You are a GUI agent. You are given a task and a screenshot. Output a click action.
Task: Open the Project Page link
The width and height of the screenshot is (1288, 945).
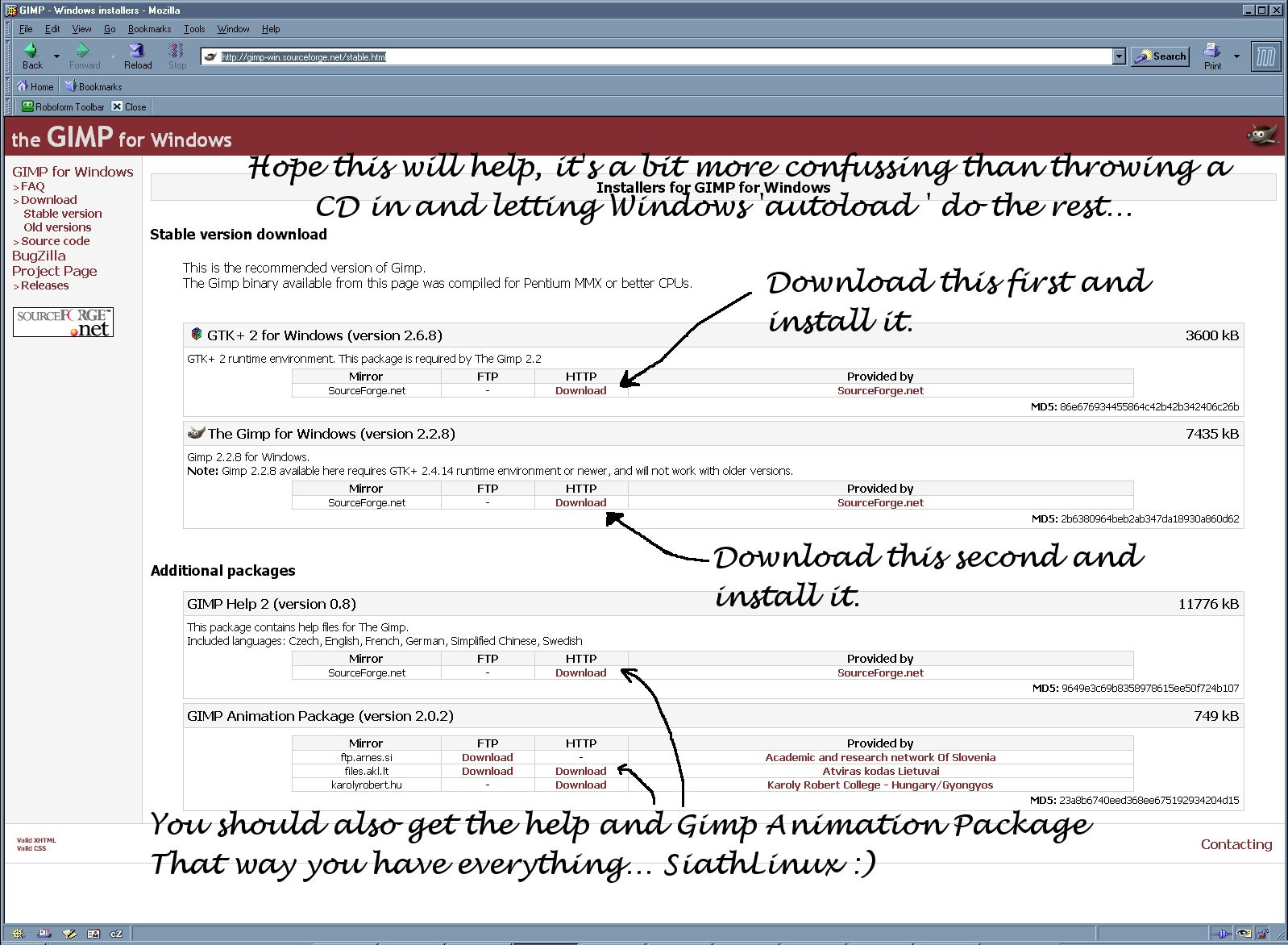(x=54, y=271)
